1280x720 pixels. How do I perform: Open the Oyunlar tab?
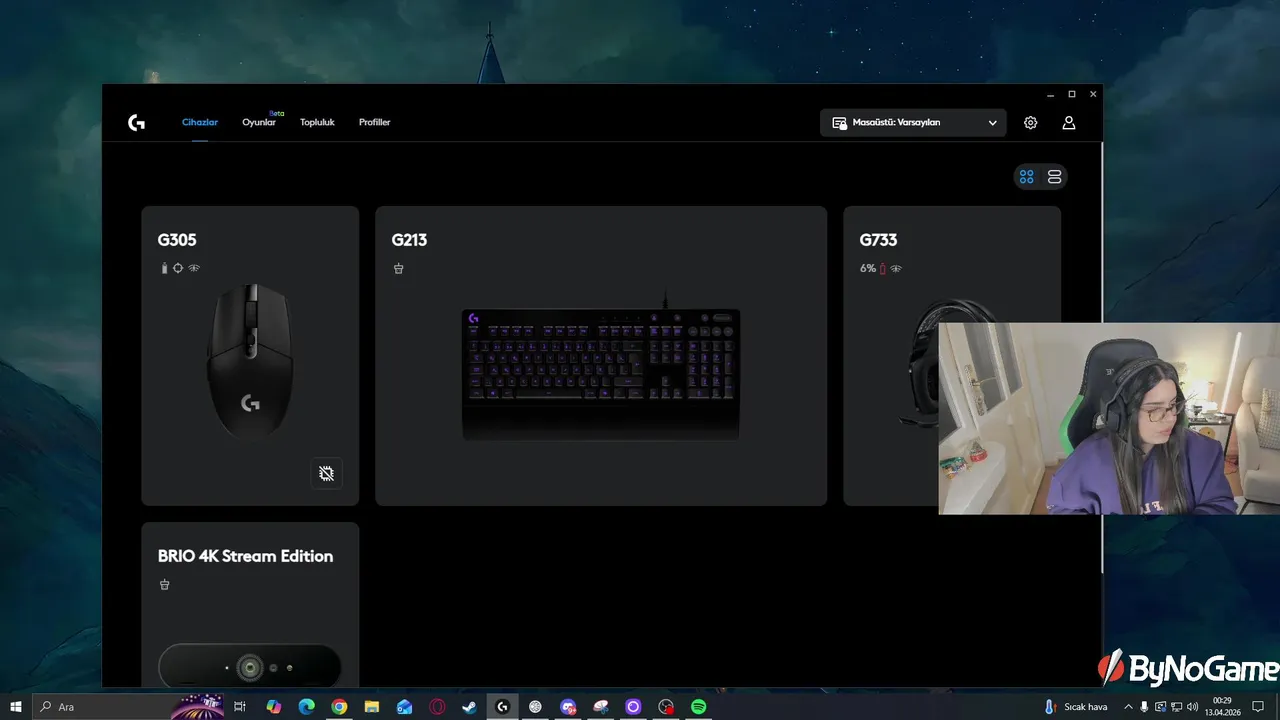[x=259, y=122]
